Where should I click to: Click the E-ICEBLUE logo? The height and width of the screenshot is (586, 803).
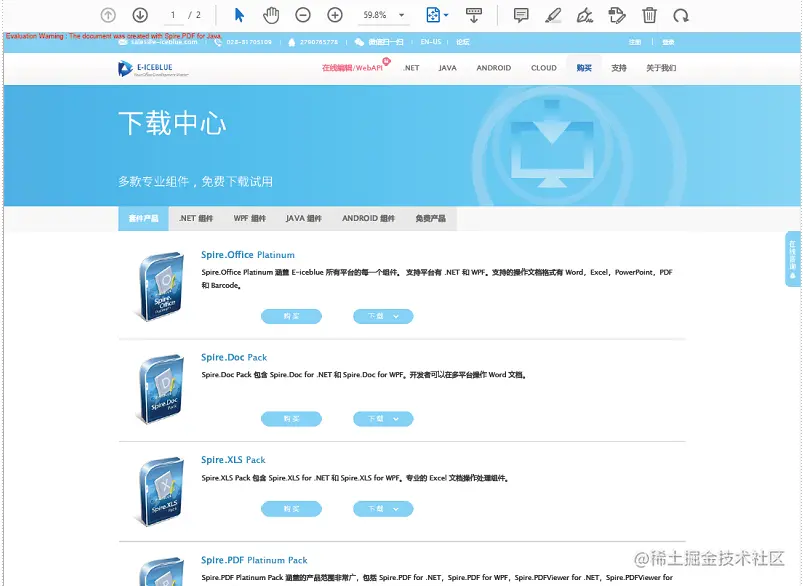(x=153, y=69)
